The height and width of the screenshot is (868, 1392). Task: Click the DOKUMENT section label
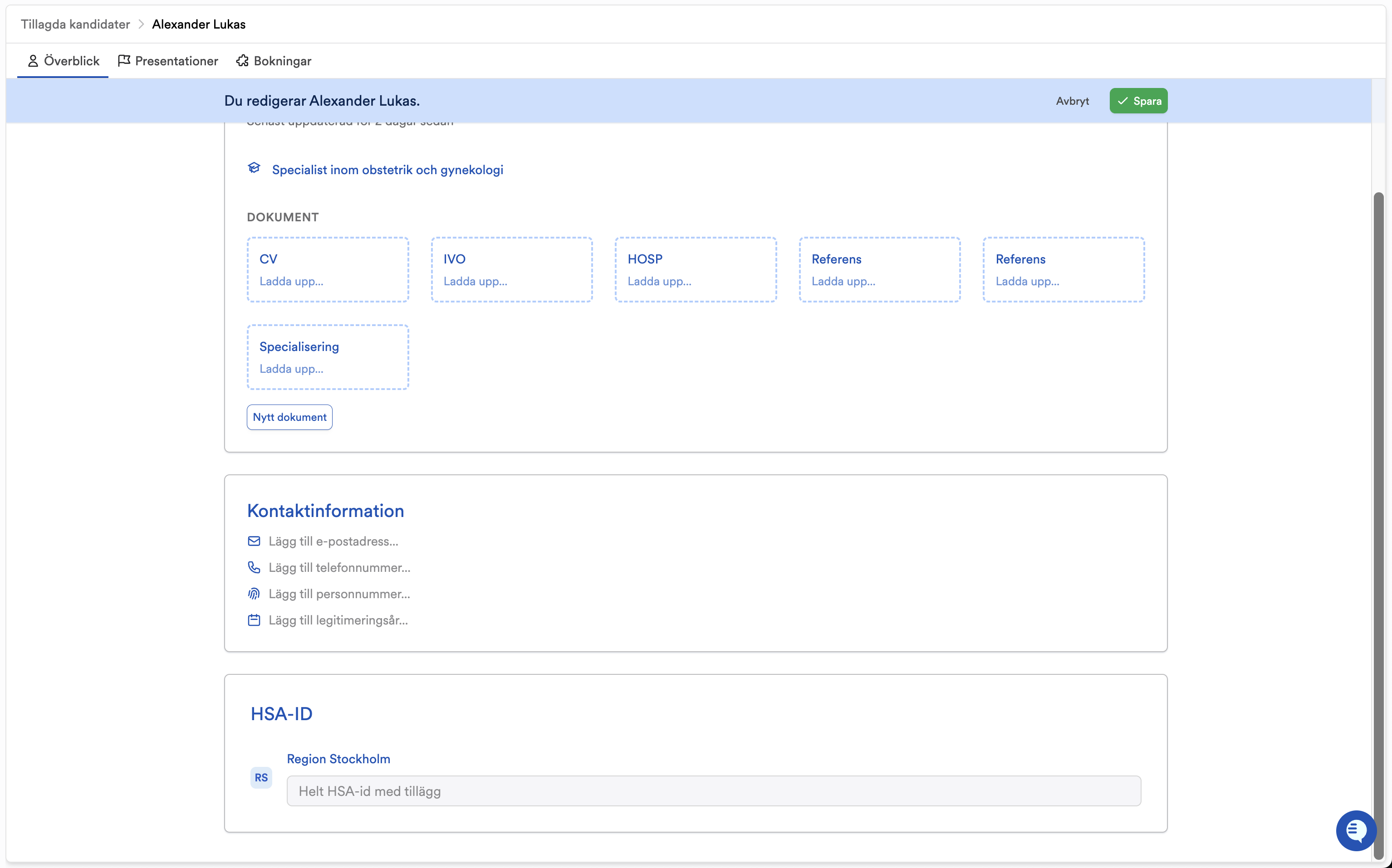[283, 217]
